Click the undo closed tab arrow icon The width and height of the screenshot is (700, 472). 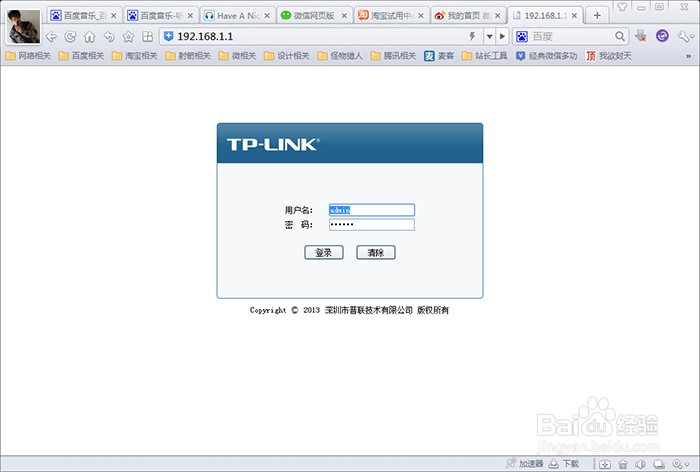tap(109, 37)
